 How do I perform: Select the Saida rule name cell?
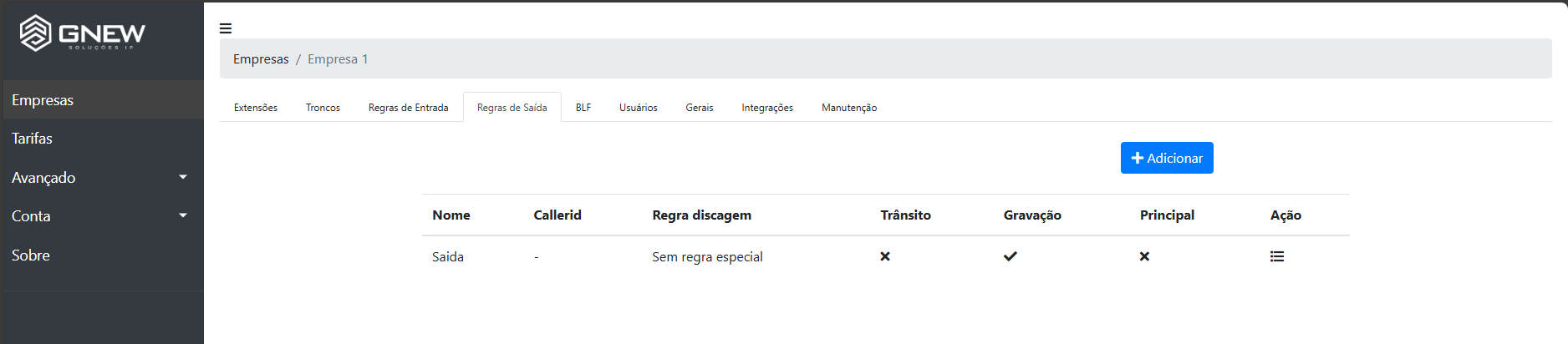tap(448, 257)
